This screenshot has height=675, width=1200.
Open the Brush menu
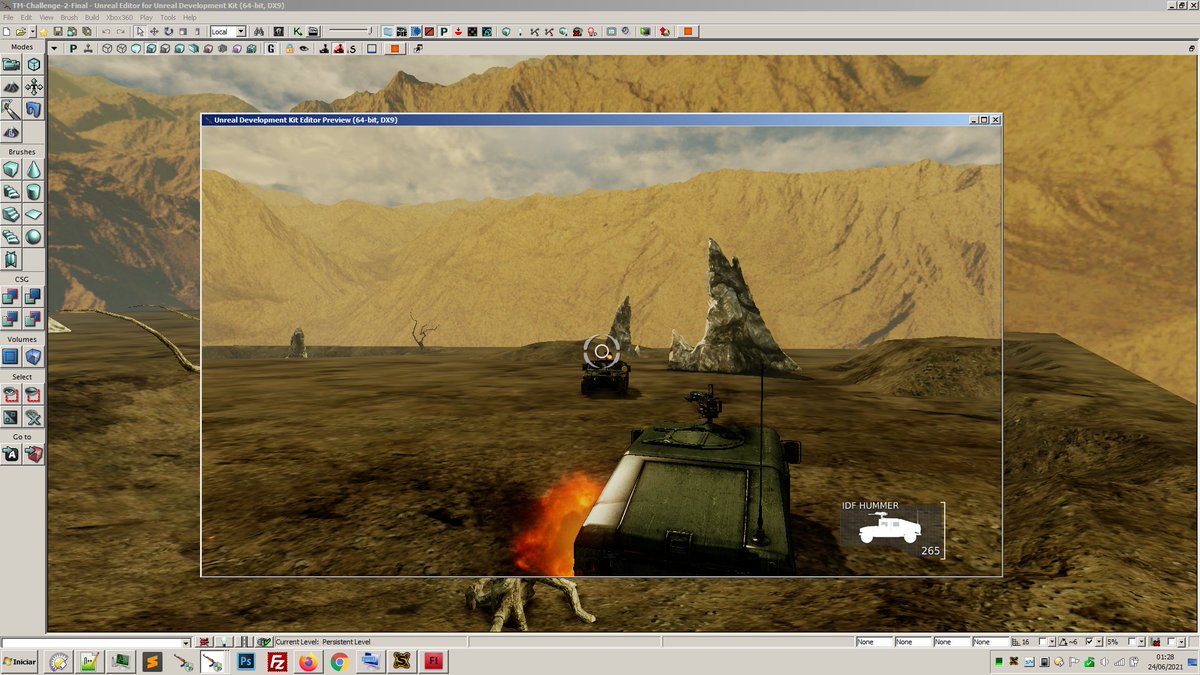coord(69,17)
